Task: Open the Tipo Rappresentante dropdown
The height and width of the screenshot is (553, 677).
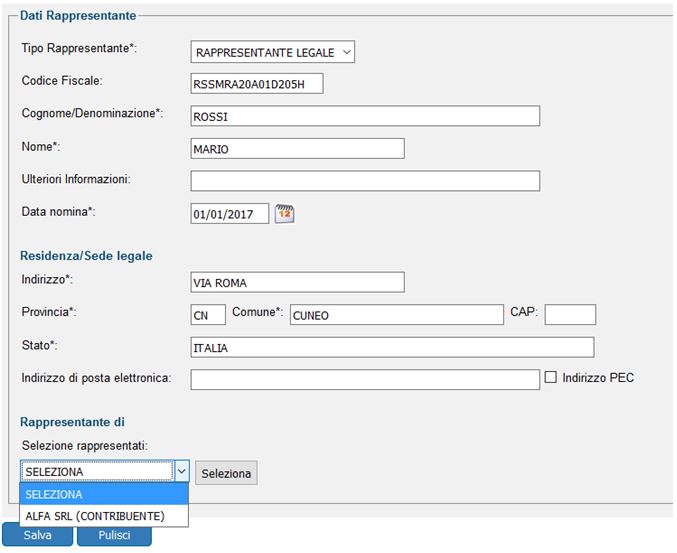Action: pyautogui.click(x=272, y=52)
